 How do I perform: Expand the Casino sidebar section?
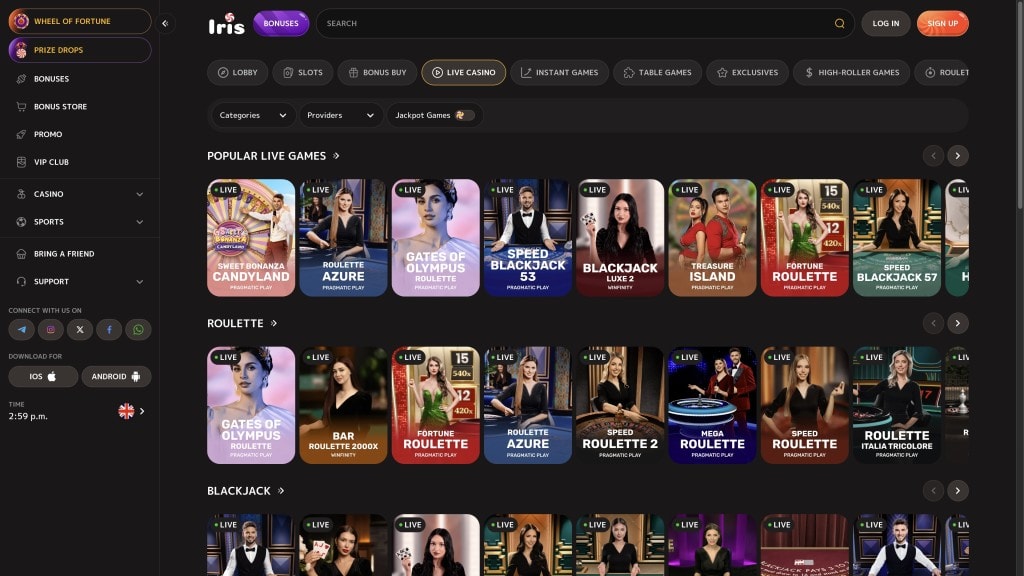(80, 194)
